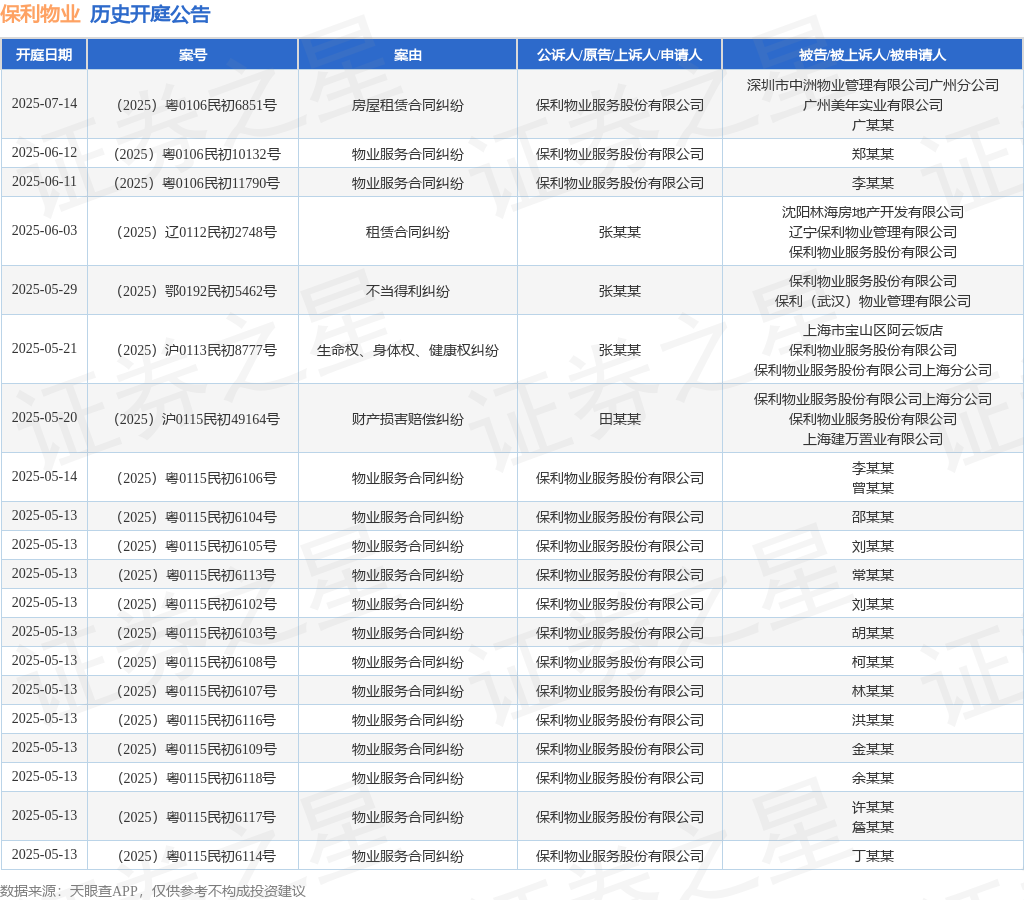Click defendant 郑某某

tap(872, 154)
